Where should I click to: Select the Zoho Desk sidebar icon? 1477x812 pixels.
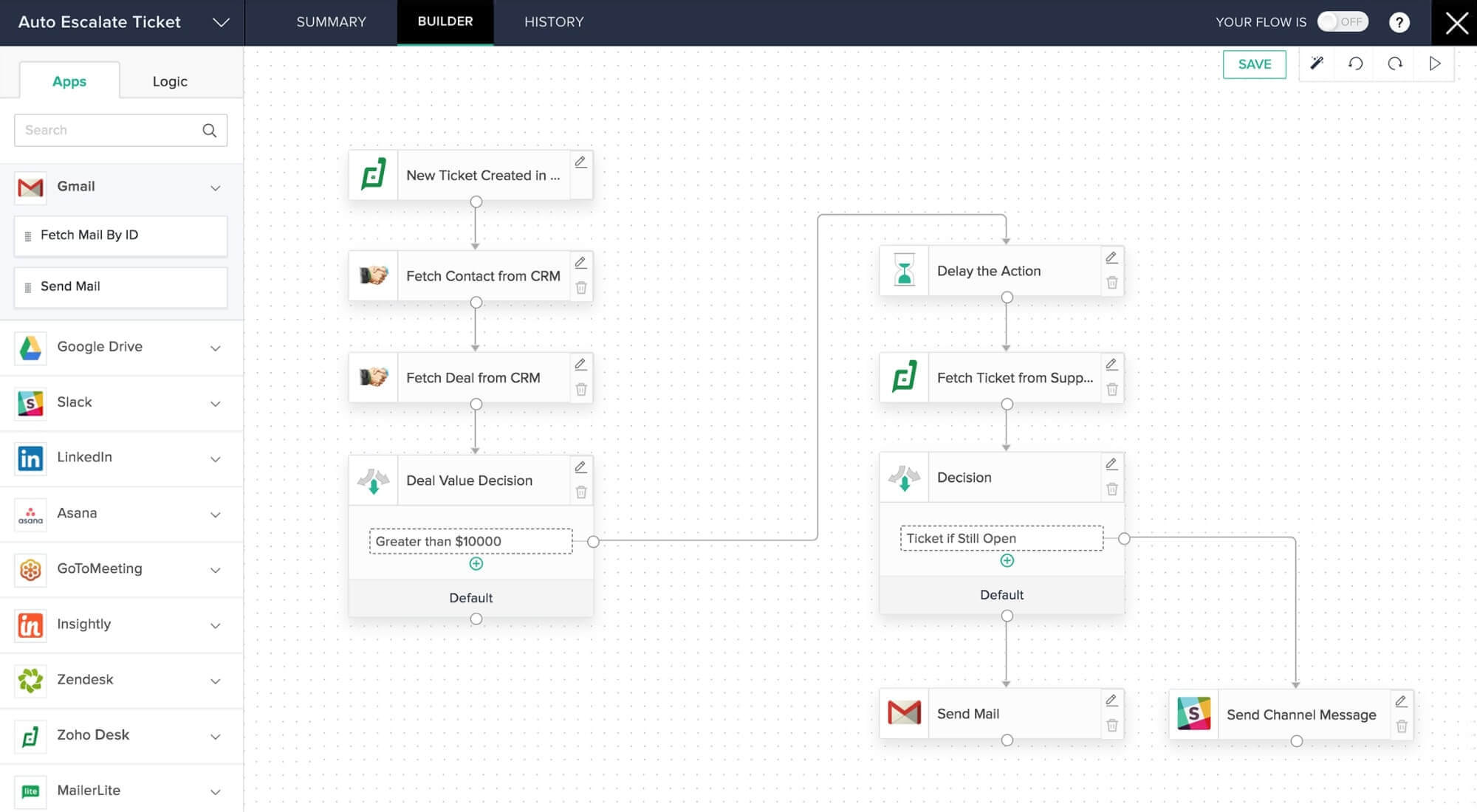tap(30, 736)
